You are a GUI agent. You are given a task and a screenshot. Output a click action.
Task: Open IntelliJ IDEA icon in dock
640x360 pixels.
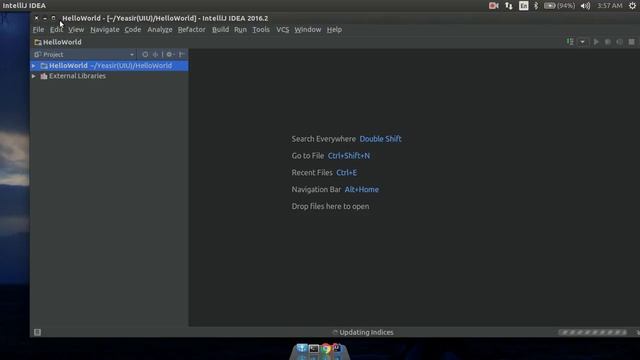coord(337,348)
